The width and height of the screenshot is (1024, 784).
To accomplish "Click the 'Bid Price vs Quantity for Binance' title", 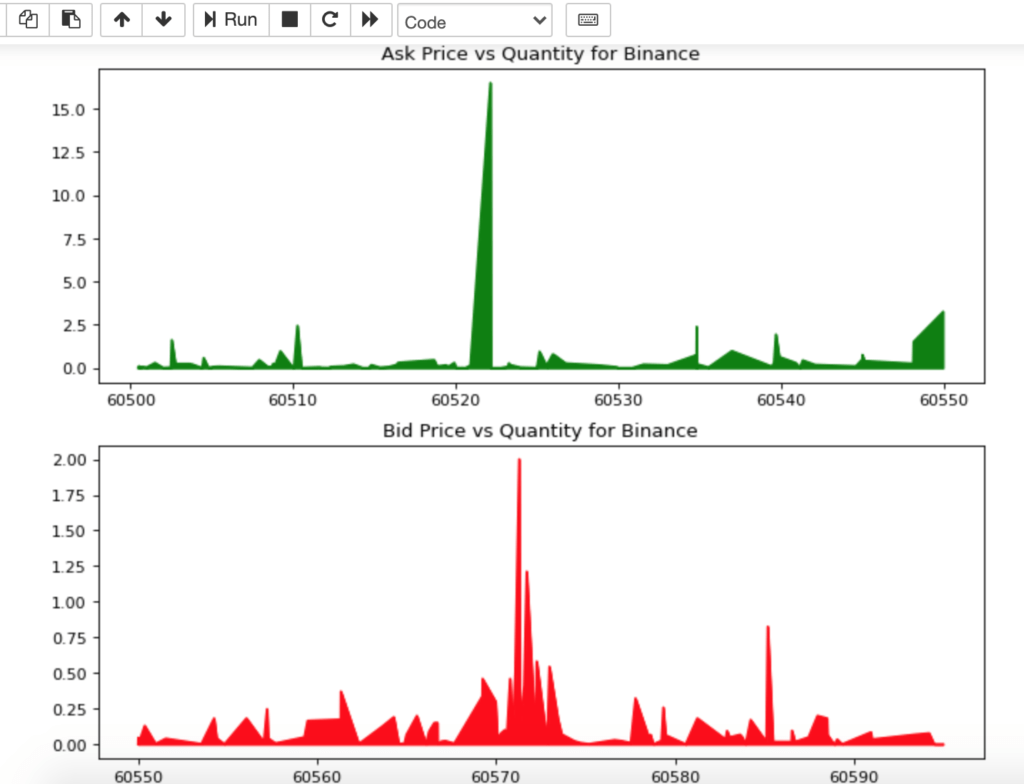I will pyautogui.click(x=541, y=431).
